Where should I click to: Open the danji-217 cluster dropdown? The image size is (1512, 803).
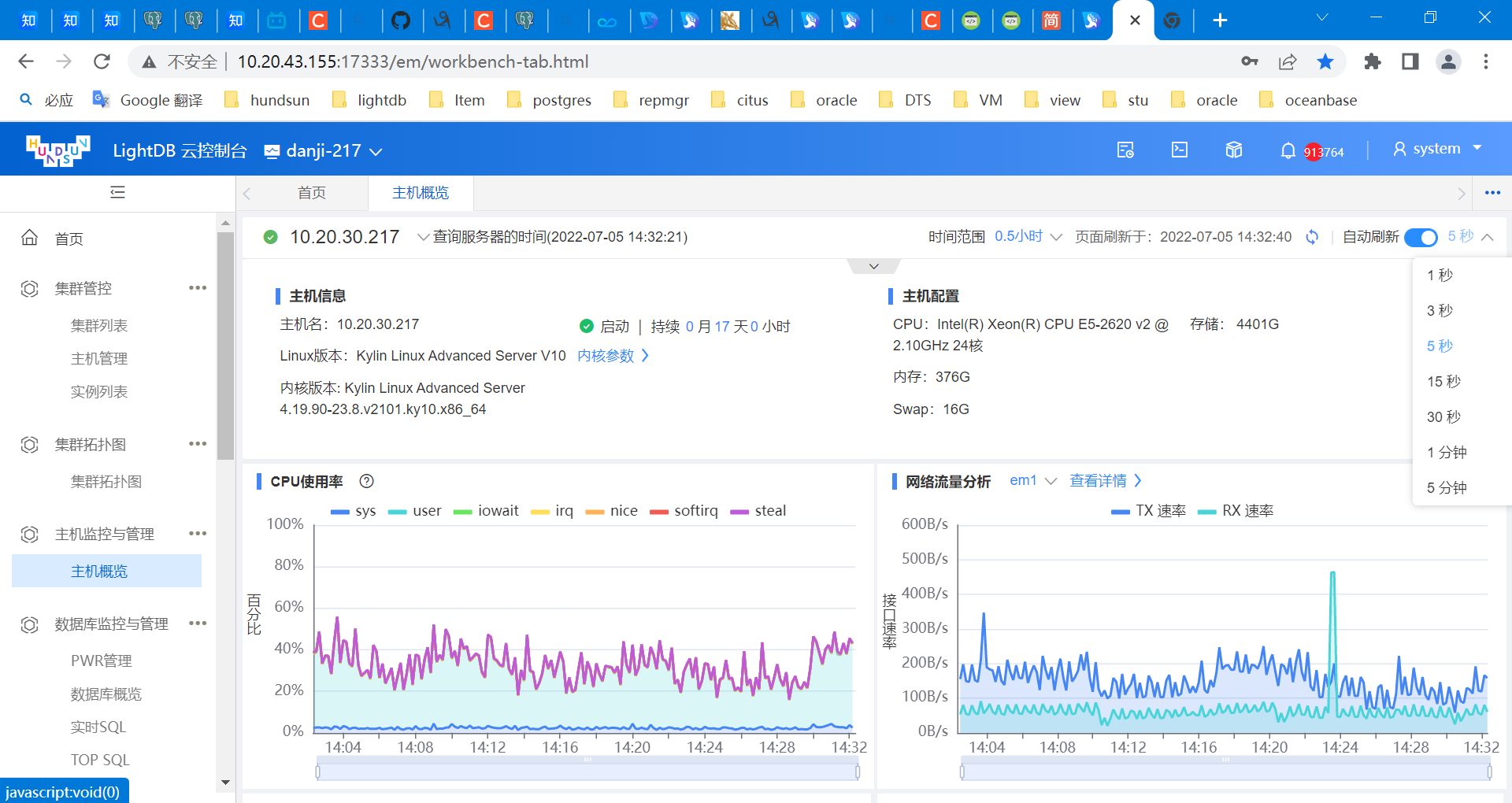(x=324, y=151)
